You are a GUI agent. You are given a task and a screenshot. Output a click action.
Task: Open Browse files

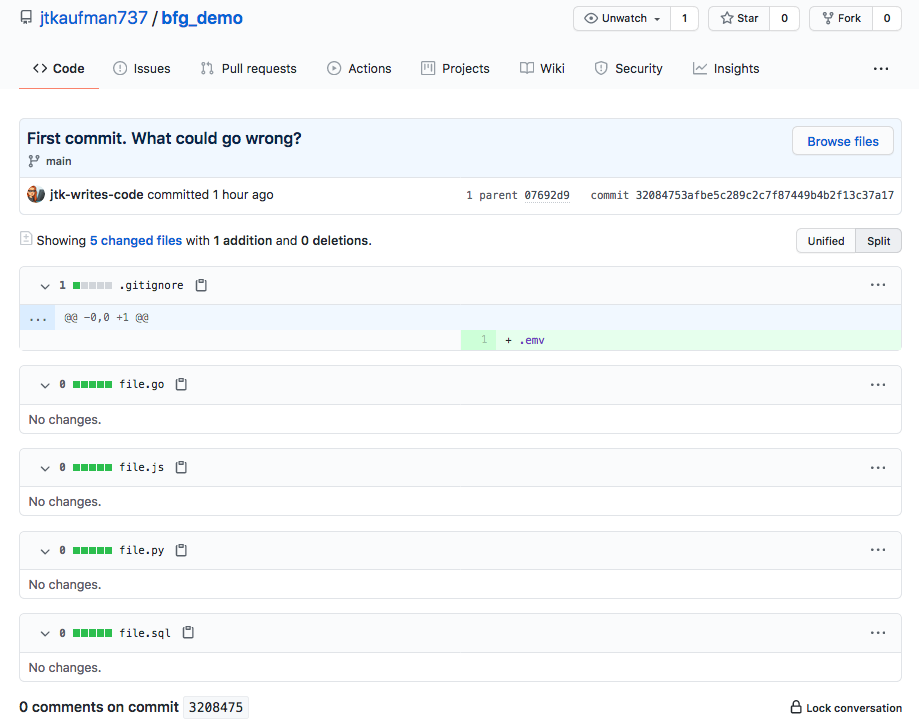(x=842, y=140)
